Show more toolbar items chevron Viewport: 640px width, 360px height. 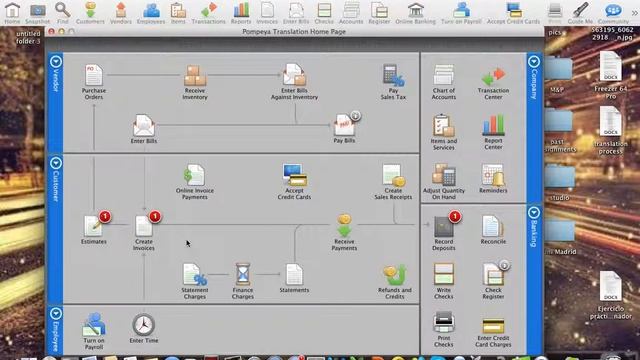[634, 13]
